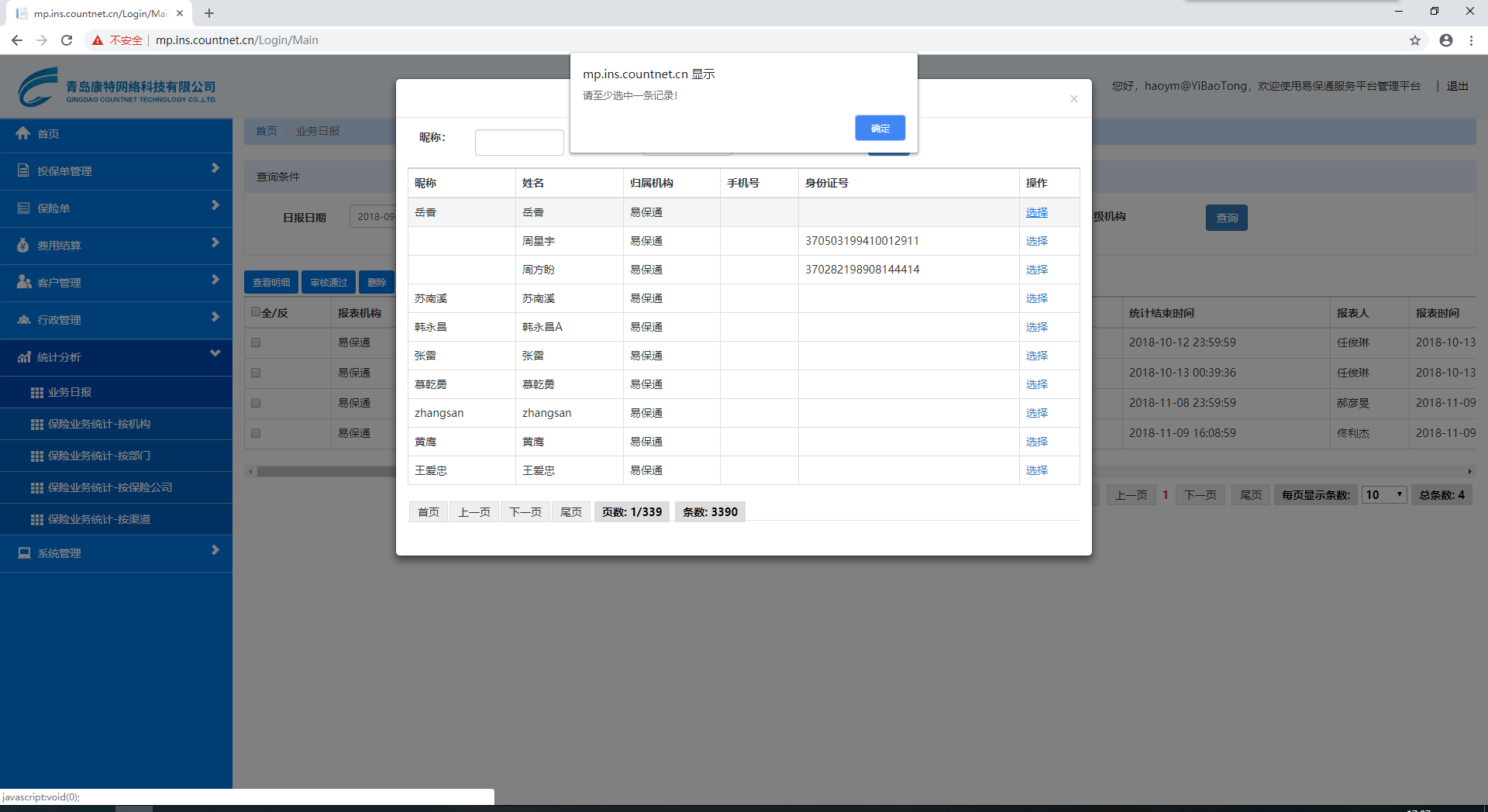The image size is (1488, 812).
Task: Click the 昵称 search input field
Action: point(519,143)
